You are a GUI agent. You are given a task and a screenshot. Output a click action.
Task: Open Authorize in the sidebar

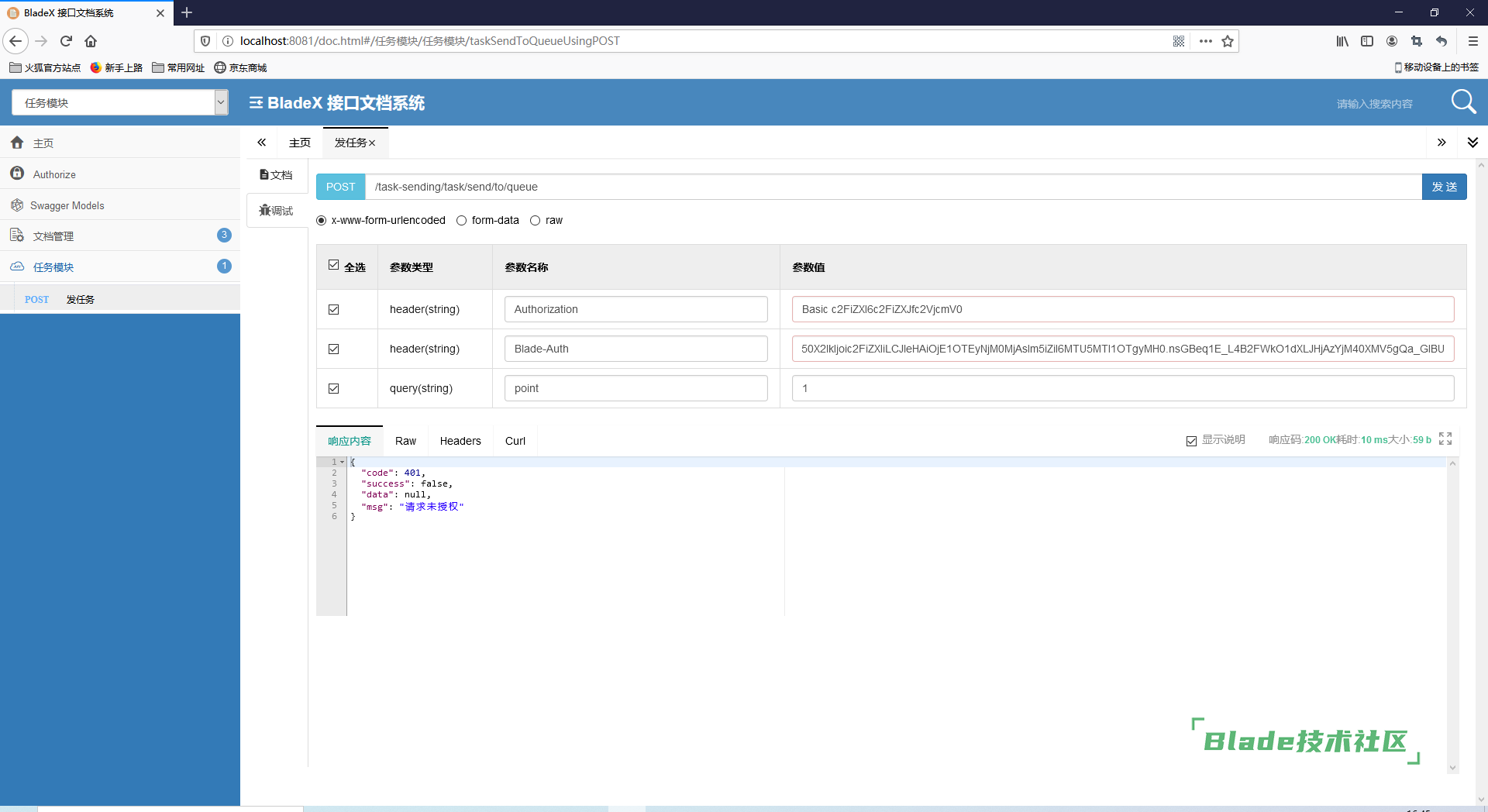[x=120, y=174]
